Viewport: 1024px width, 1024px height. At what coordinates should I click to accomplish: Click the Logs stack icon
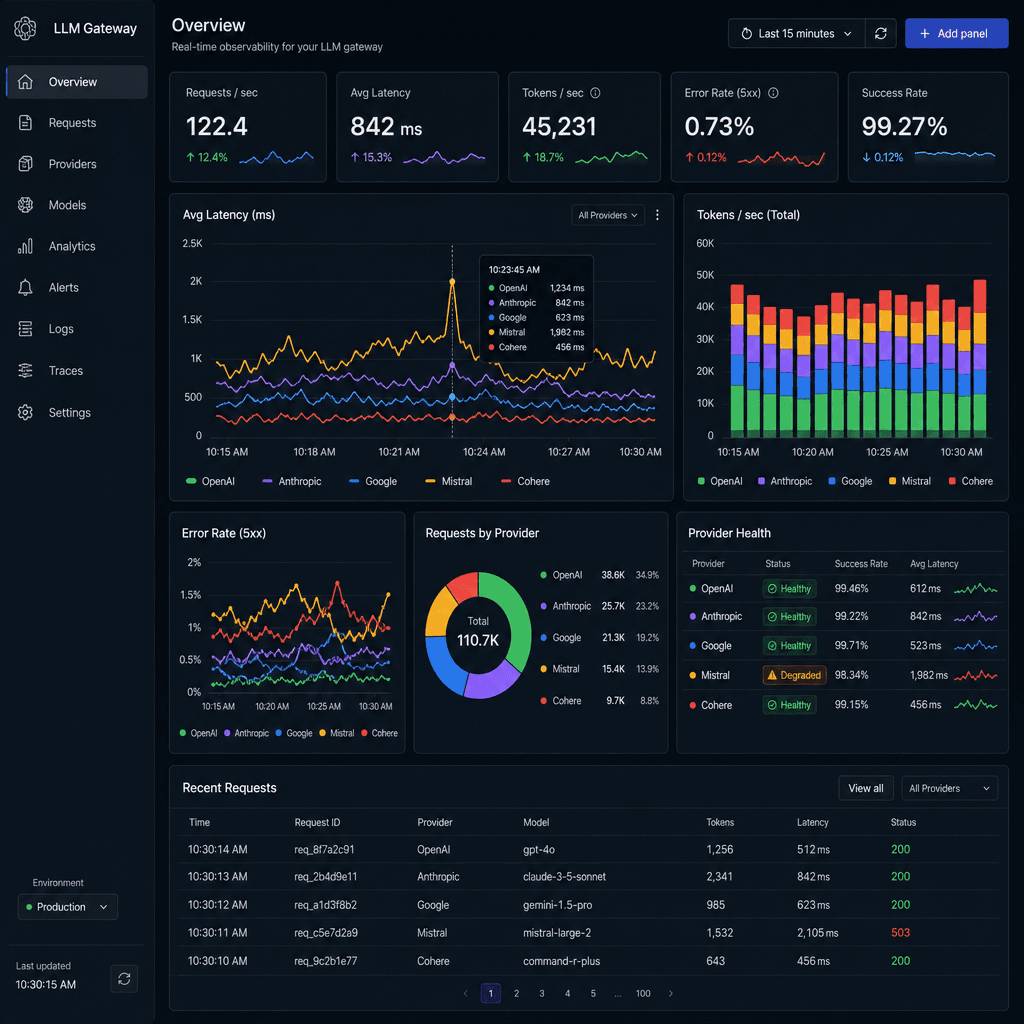pyautogui.click(x=25, y=329)
